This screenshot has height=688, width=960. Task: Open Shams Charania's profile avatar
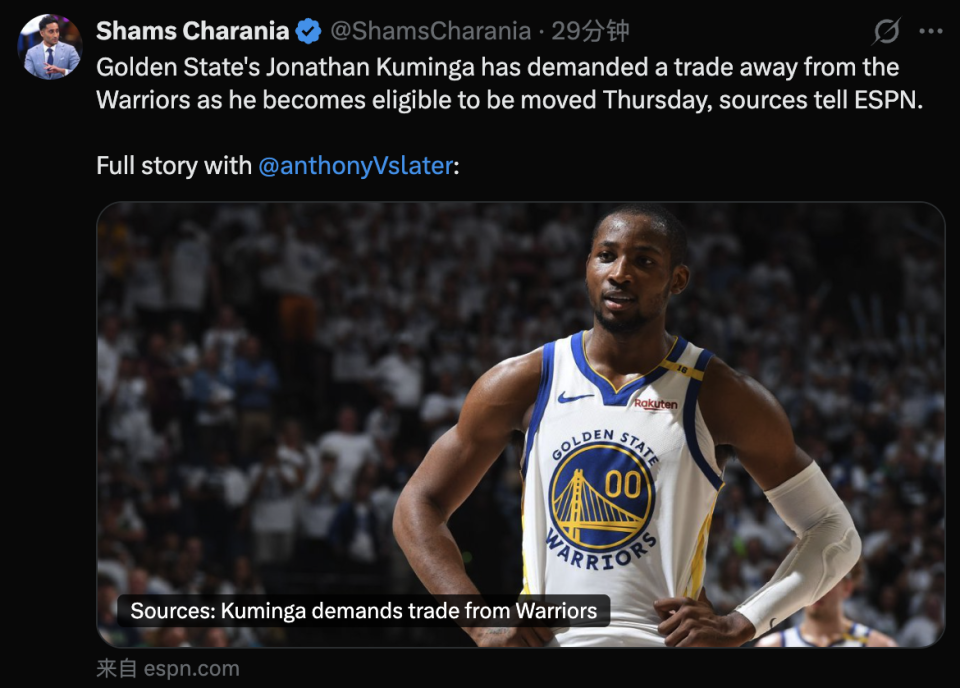[50, 47]
